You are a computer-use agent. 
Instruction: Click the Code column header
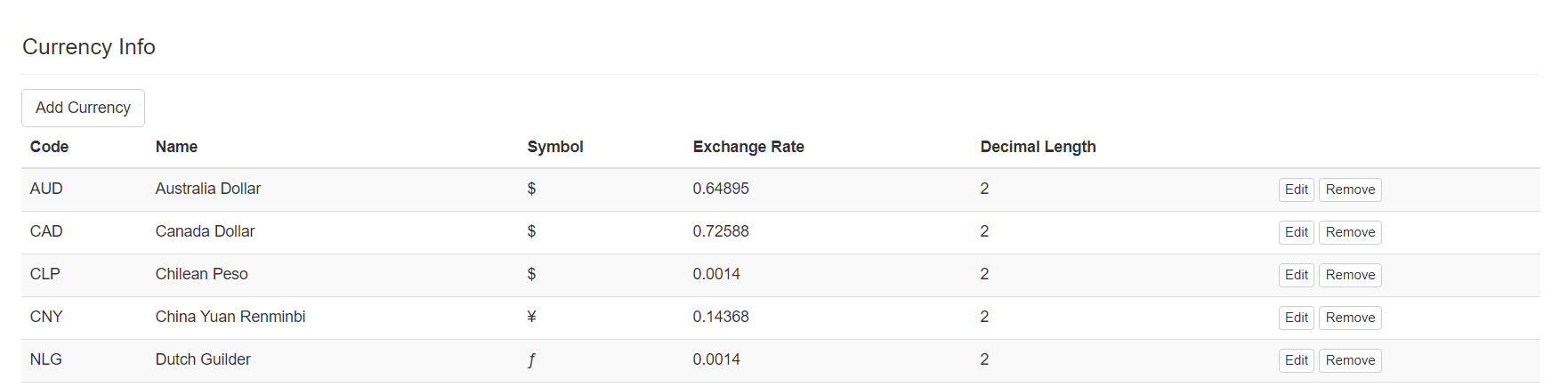point(49,147)
